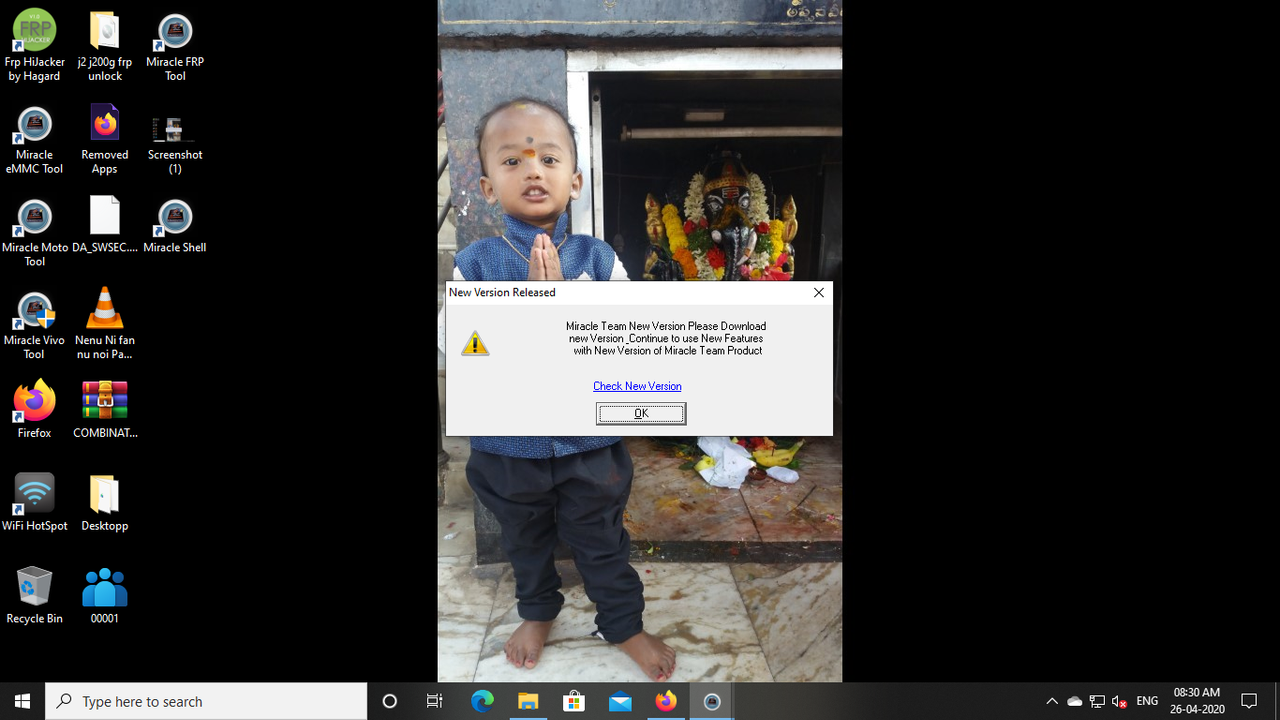Open the 00001 desktop icon

tap(104, 596)
